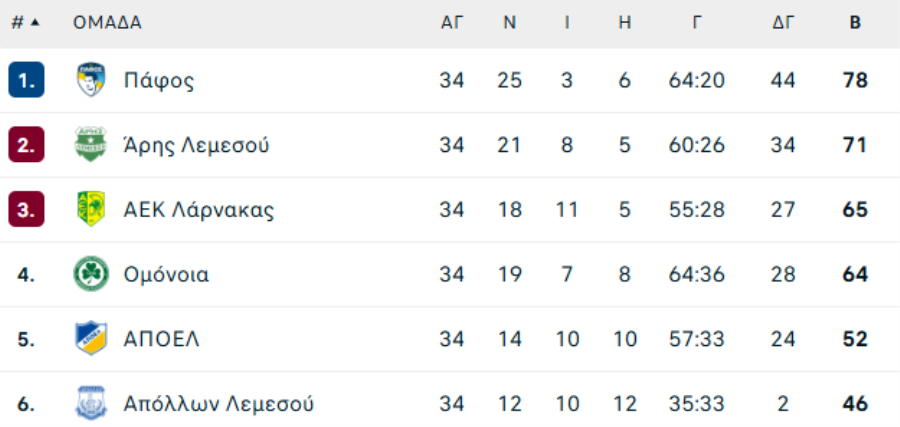
Task: Click the Άρης Λεμεσού team logo
Action: click(x=91, y=145)
